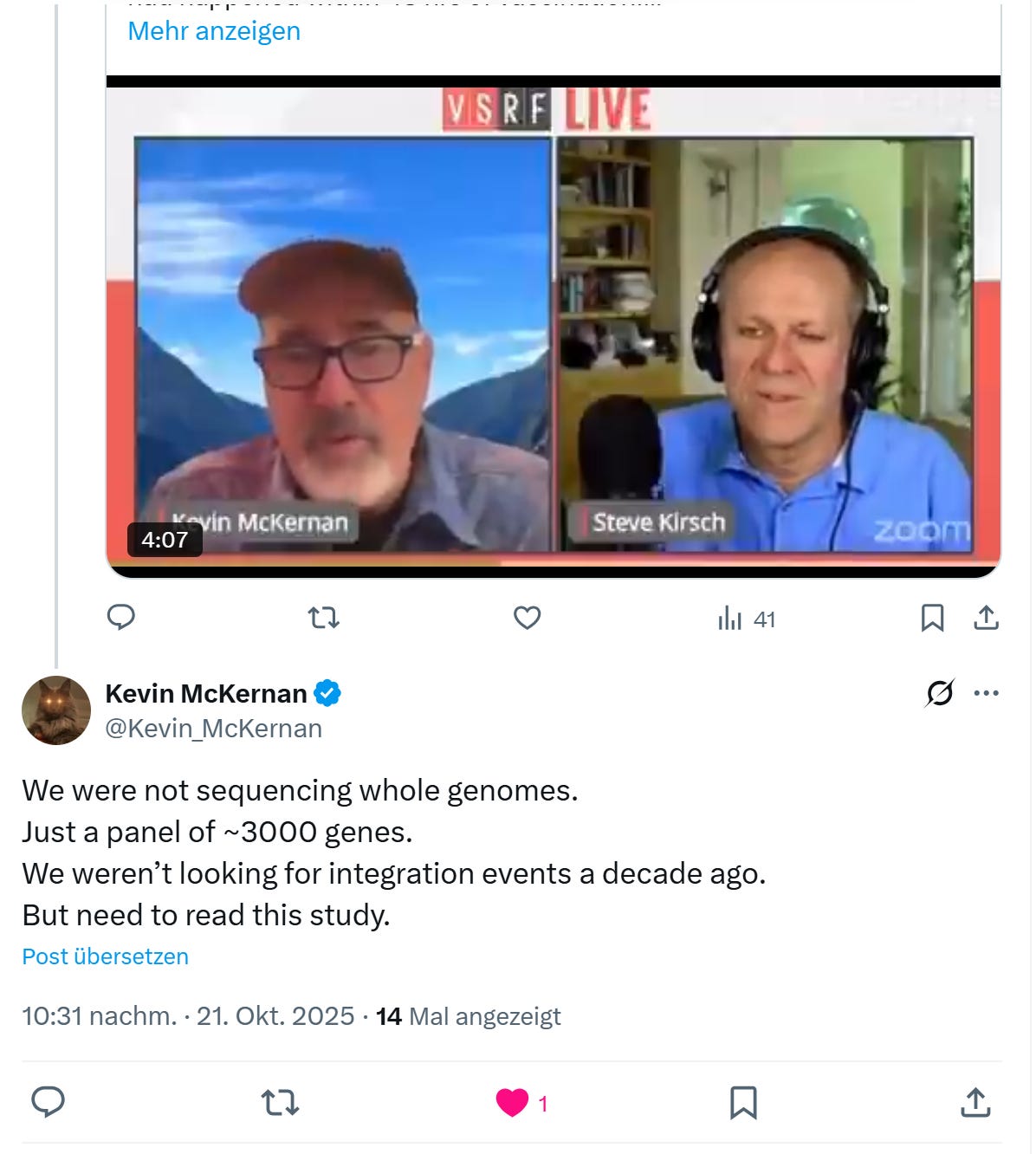Viewport: 1036px width, 1154px height.
Task: Like the quoted video post
Action: click(x=527, y=618)
